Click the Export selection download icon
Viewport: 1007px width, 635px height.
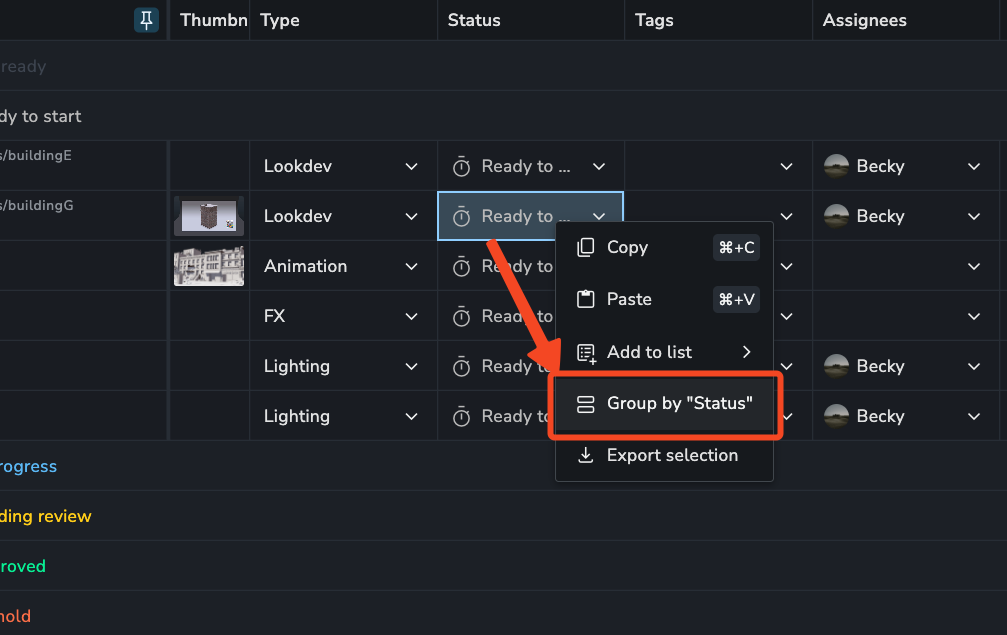pos(586,456)
